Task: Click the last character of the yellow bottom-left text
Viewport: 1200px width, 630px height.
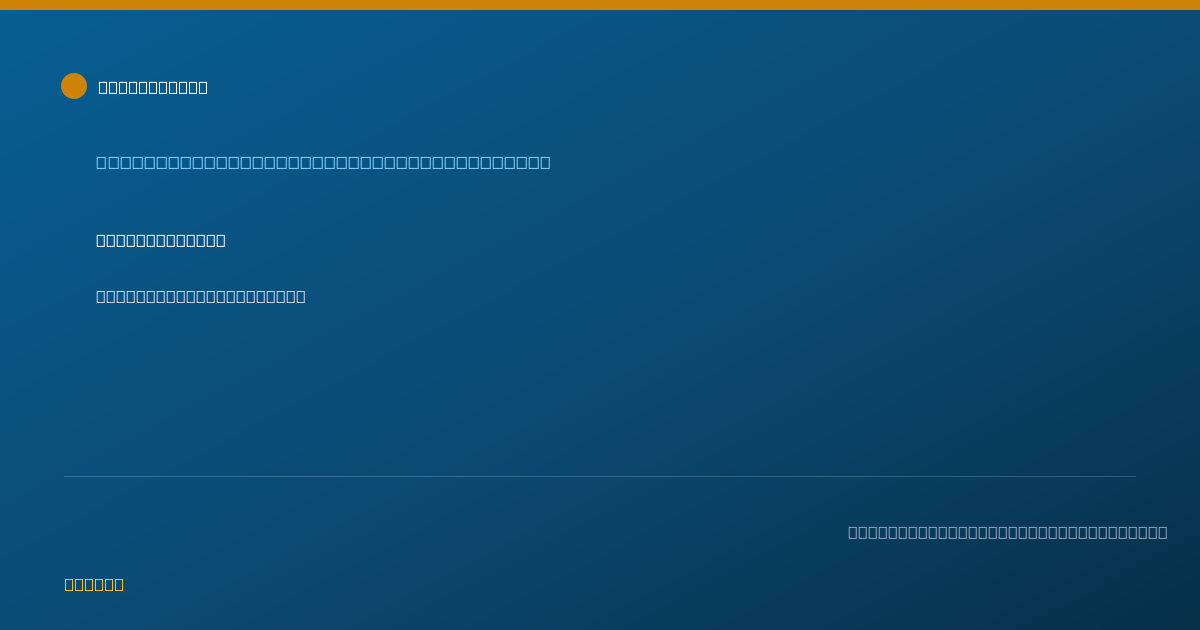Action: (x=119, y=584)
